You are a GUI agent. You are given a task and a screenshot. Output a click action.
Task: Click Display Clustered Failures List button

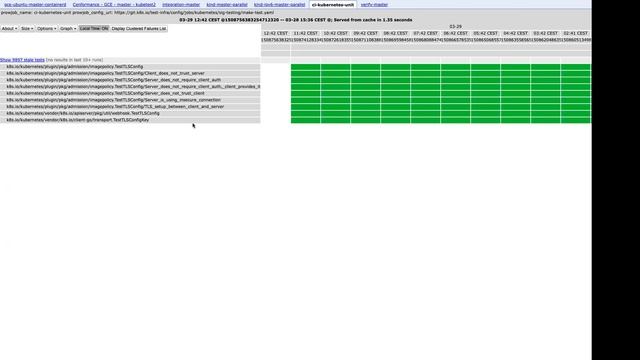[139, 29]
